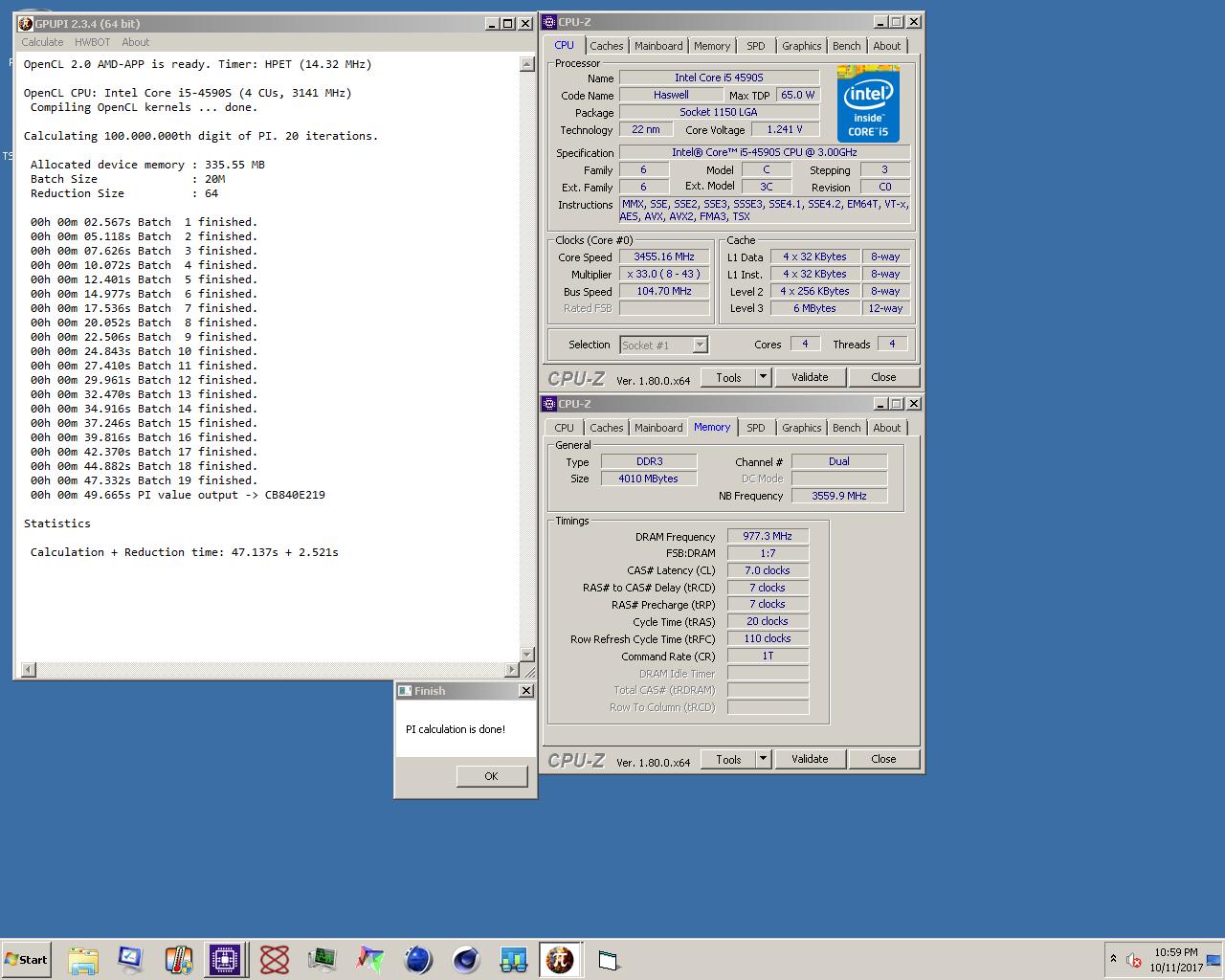Screen dimensions: 1225x980
Task: Click the network tray icon
Action: tap(1214, 960)
